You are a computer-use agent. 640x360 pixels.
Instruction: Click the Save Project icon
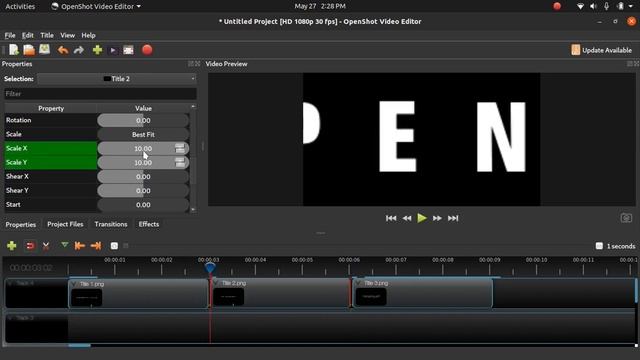point(44,50)
